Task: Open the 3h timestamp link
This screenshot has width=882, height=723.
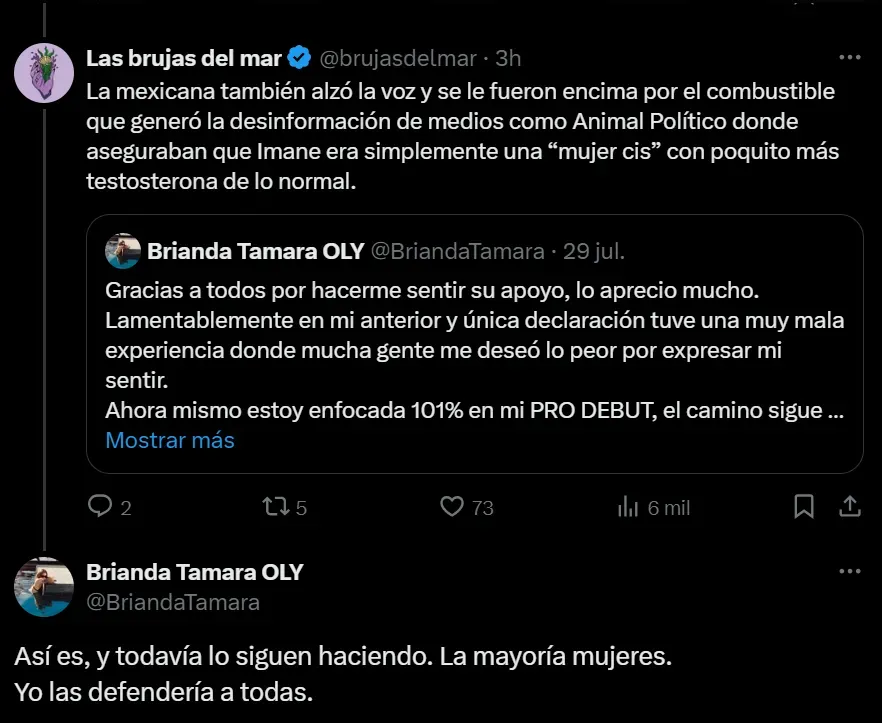Action: (x=508, y=58)
